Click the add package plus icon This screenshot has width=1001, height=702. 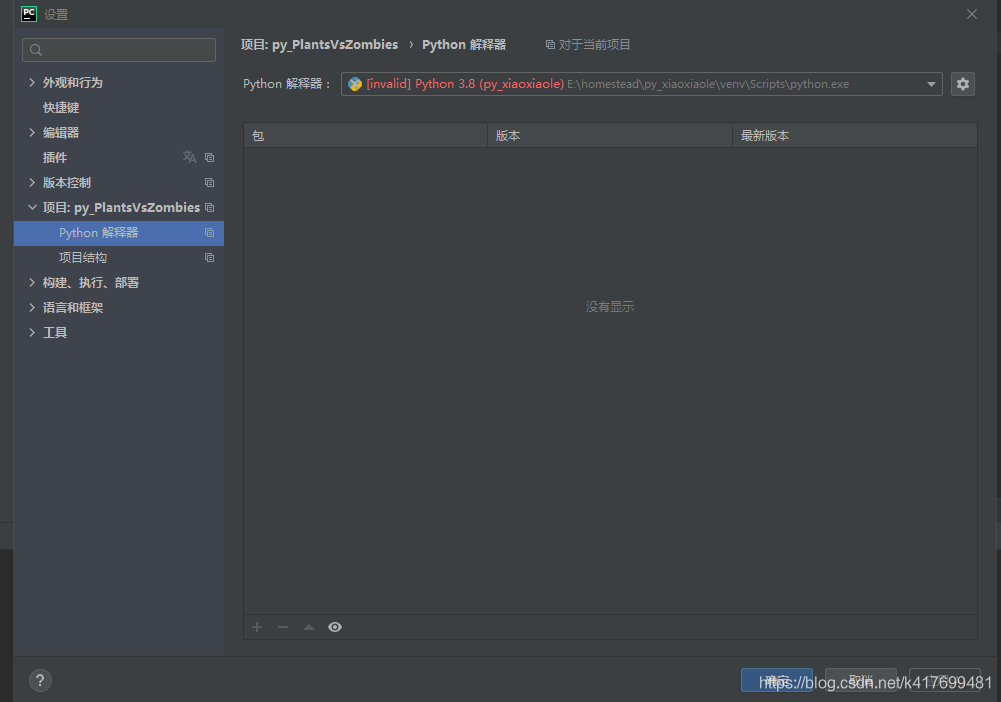257,627
